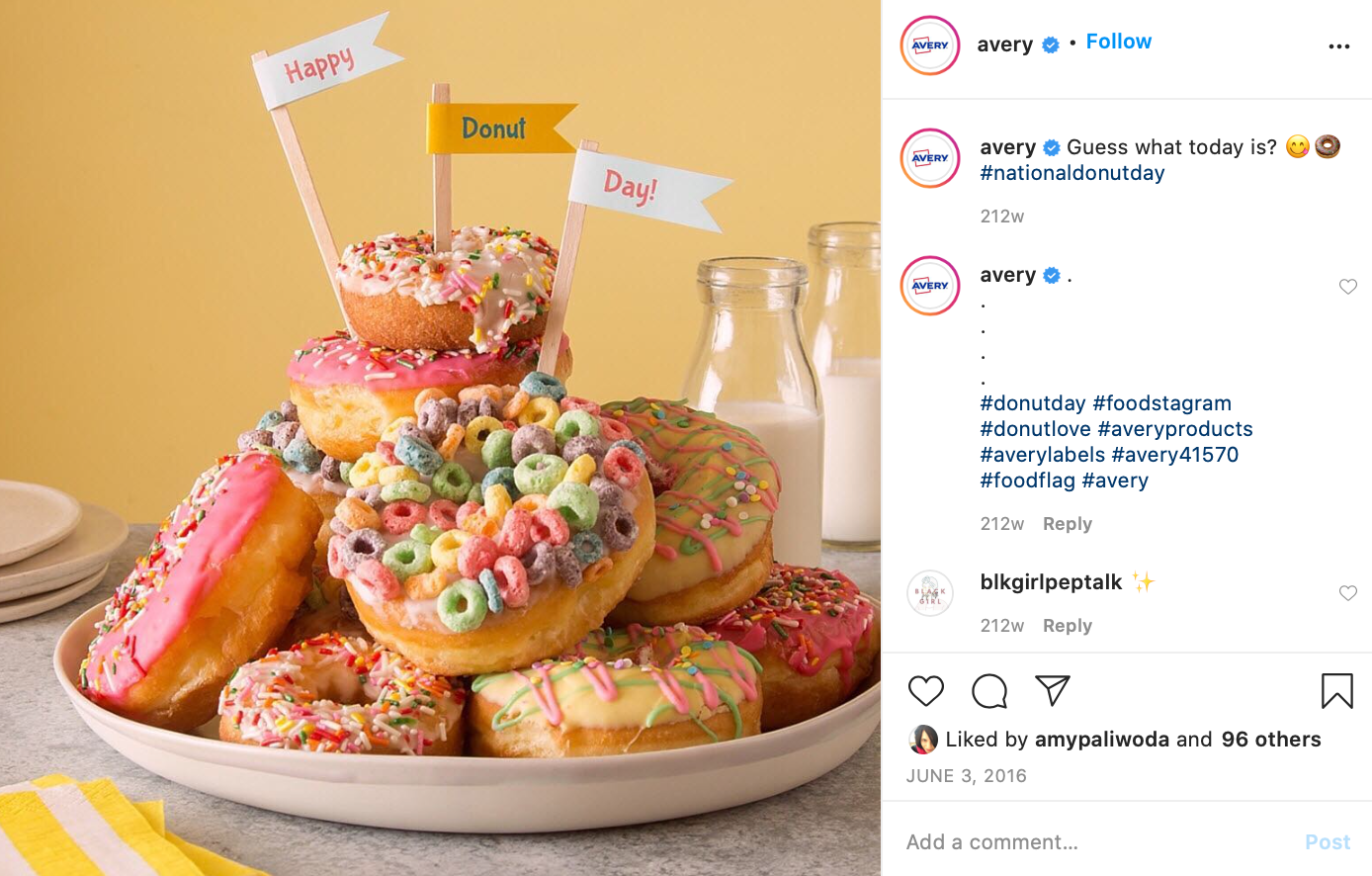Screen dimensions: 1372x876
Task: View the 96 others who liked
Action: [1270, 740]
